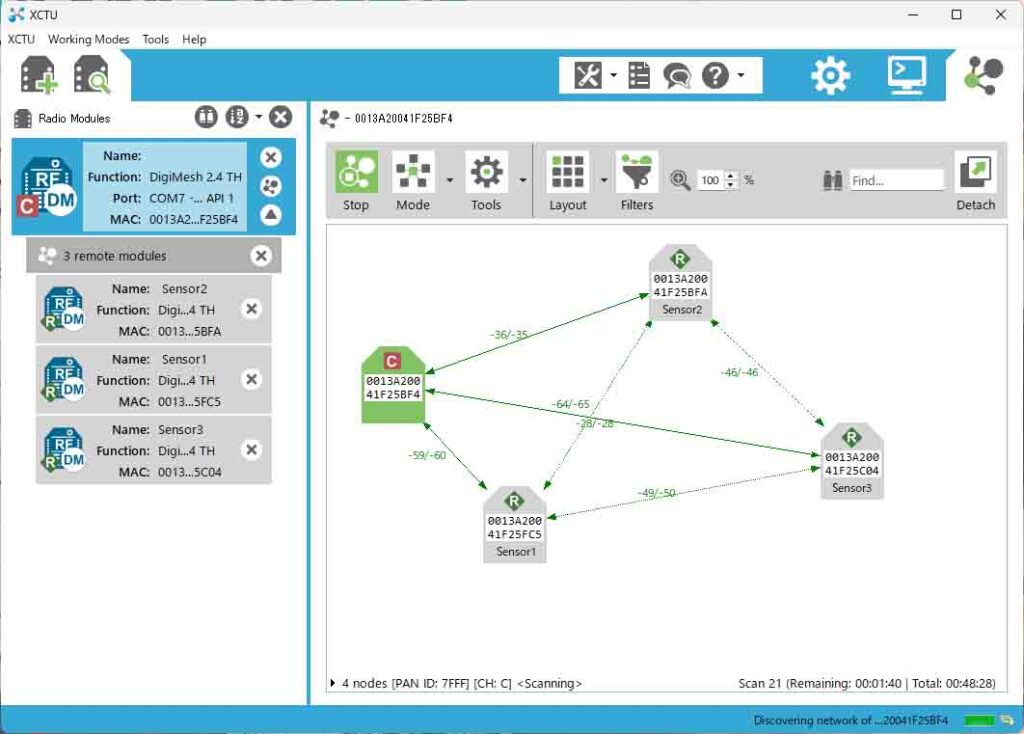Click network icon beside 0013A20041F25BF4 title

point(330,118)
